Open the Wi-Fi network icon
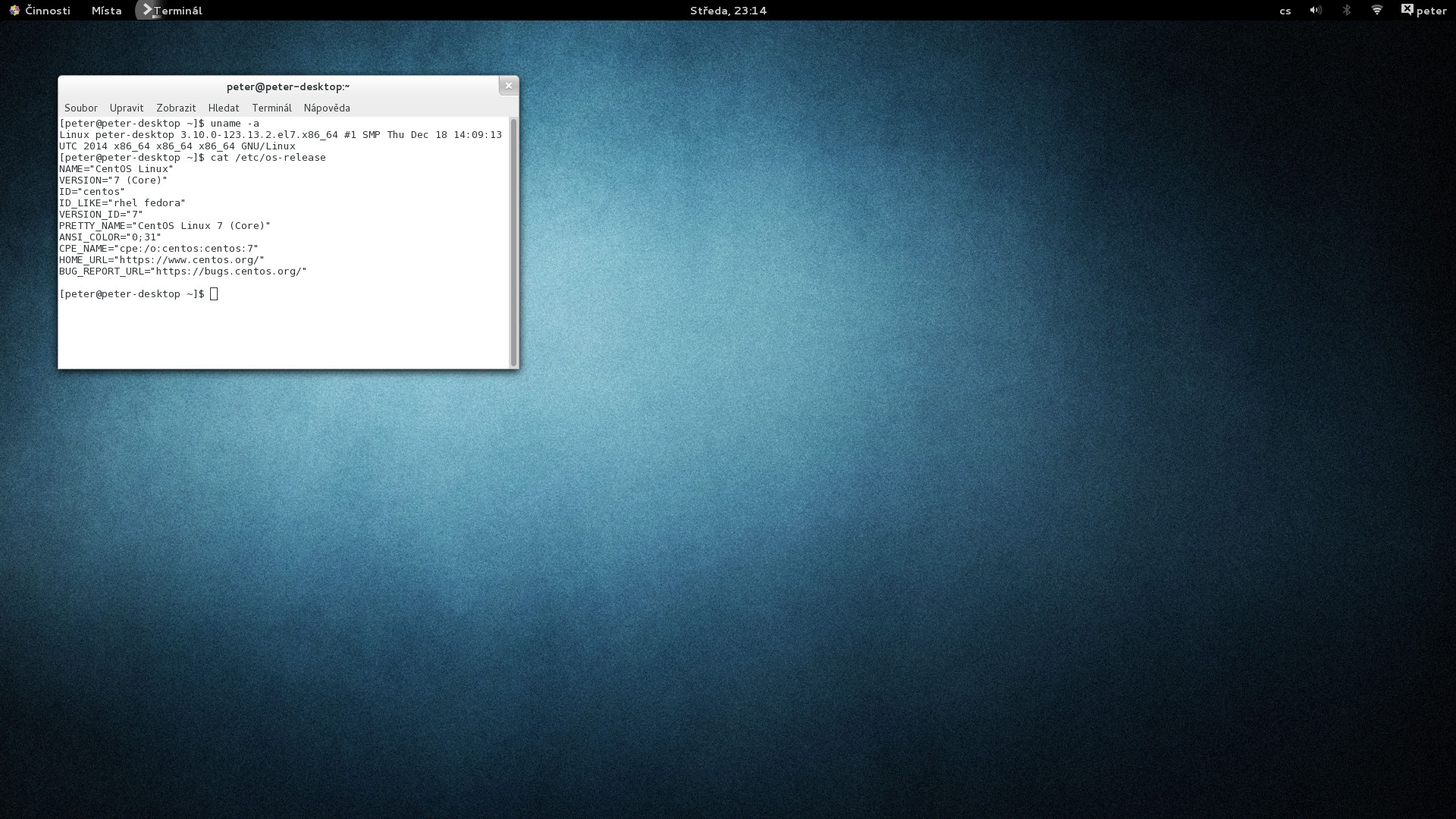The width and height of the screenshot is (1456, 819). [1377, 11]
